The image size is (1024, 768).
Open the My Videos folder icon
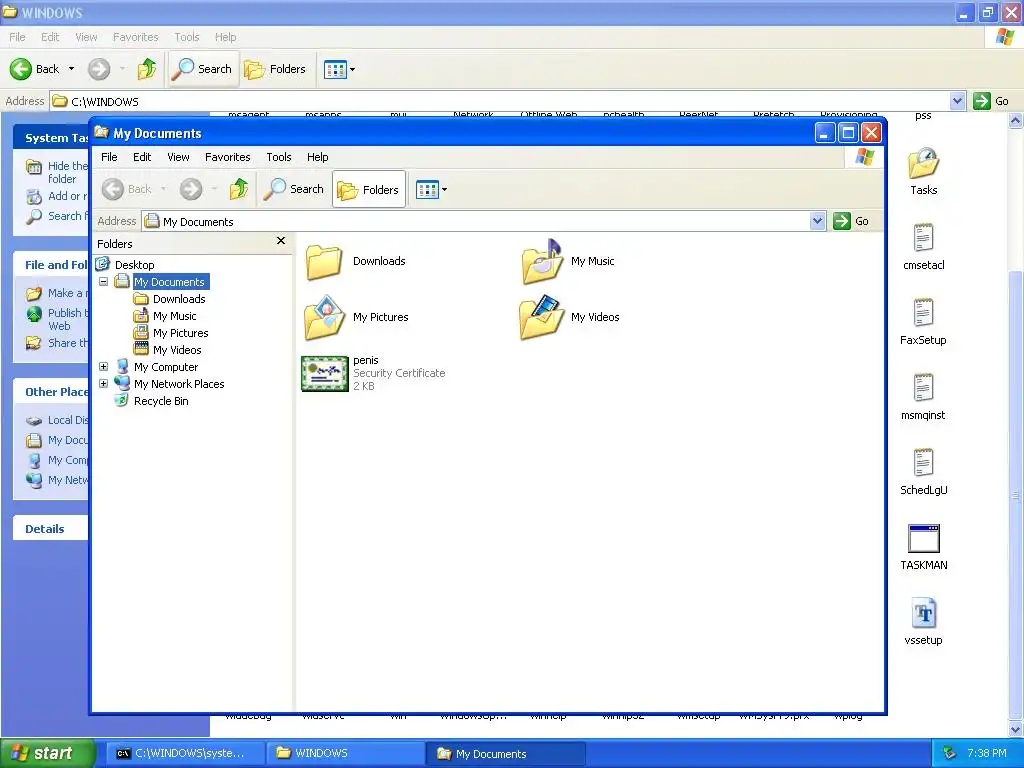pyautogui.click(x=541, y=317)
